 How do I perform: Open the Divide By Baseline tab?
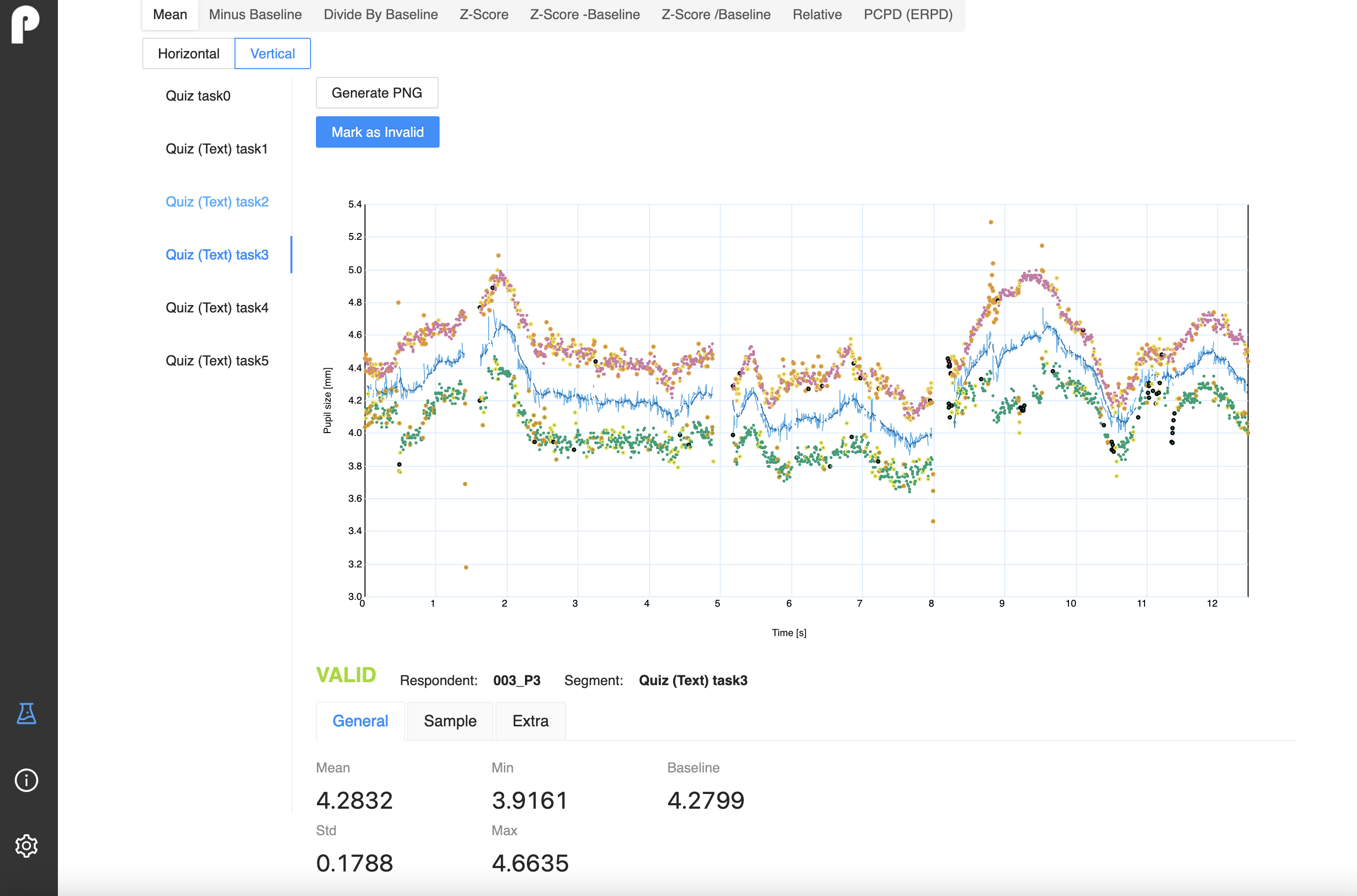point(381,14)
